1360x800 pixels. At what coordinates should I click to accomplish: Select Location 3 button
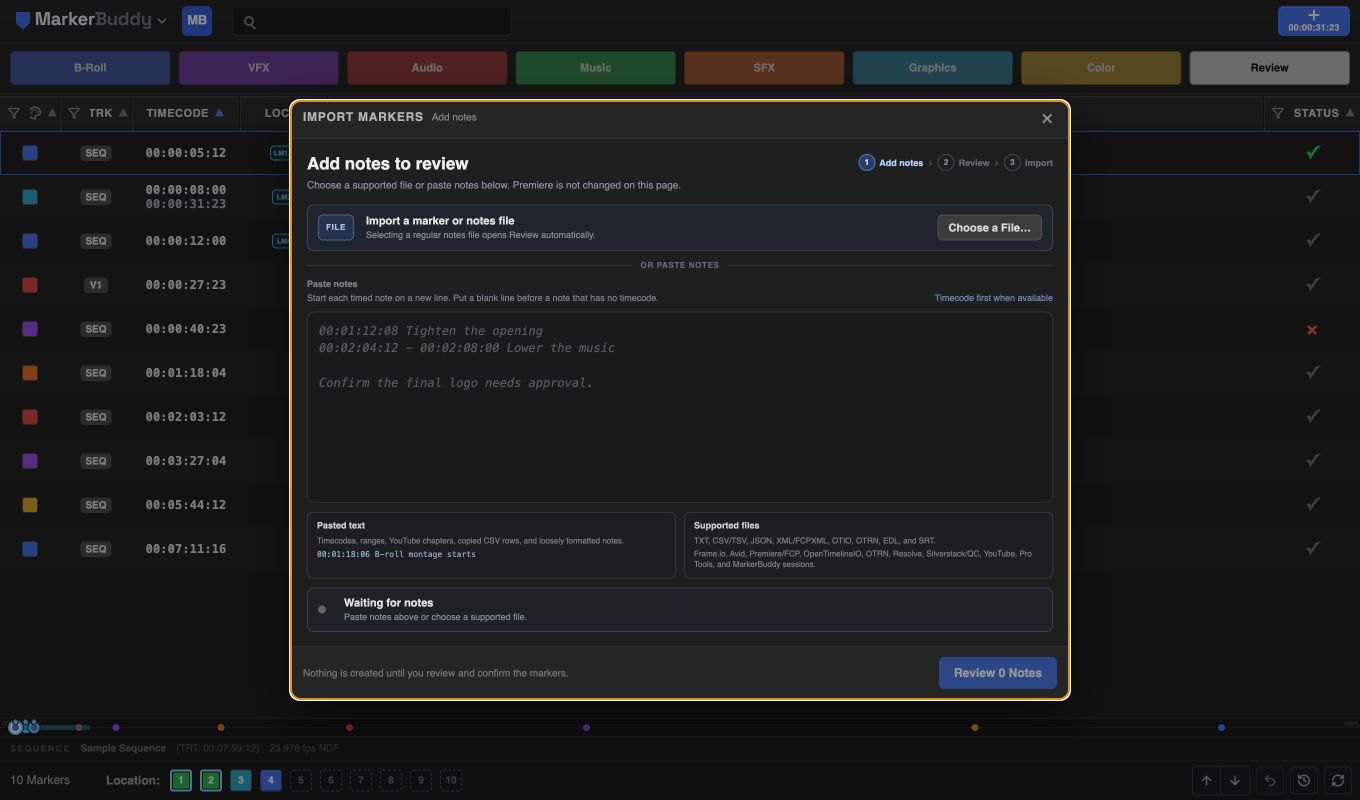tap(241, 780)
